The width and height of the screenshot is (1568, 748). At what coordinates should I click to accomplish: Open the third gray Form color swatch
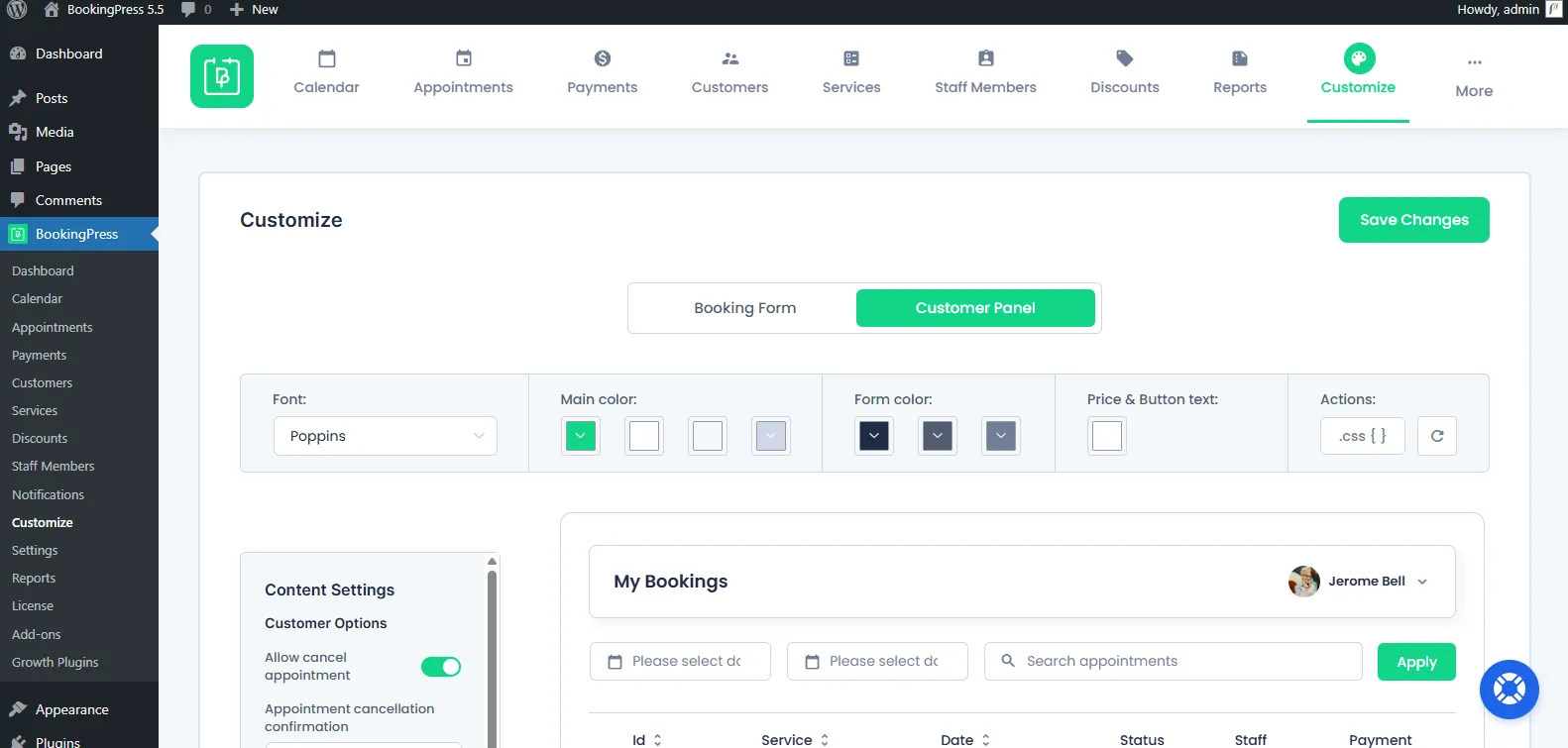tap(1001, 436)
